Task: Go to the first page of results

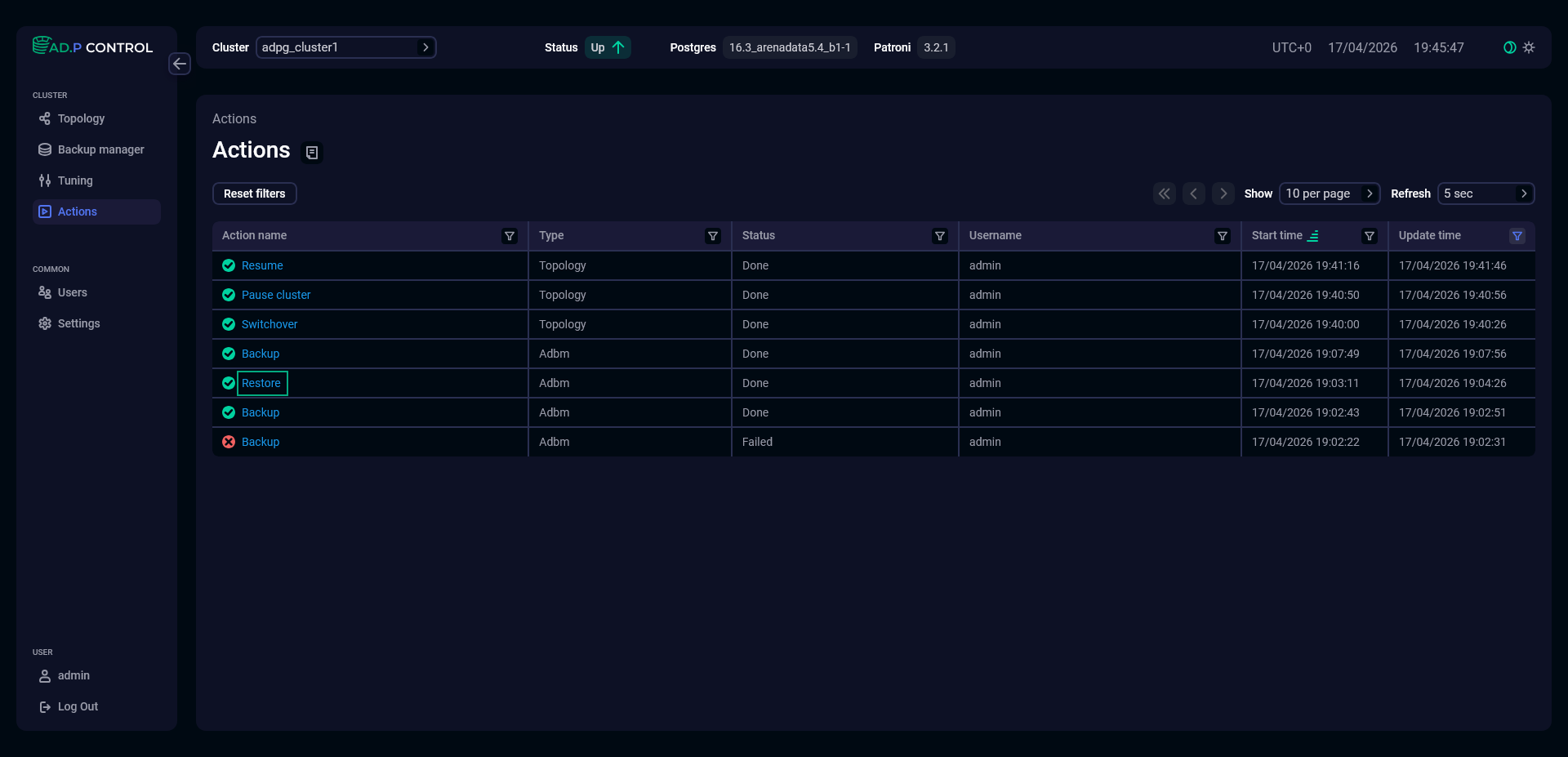Action: (x=1165, y=194)
